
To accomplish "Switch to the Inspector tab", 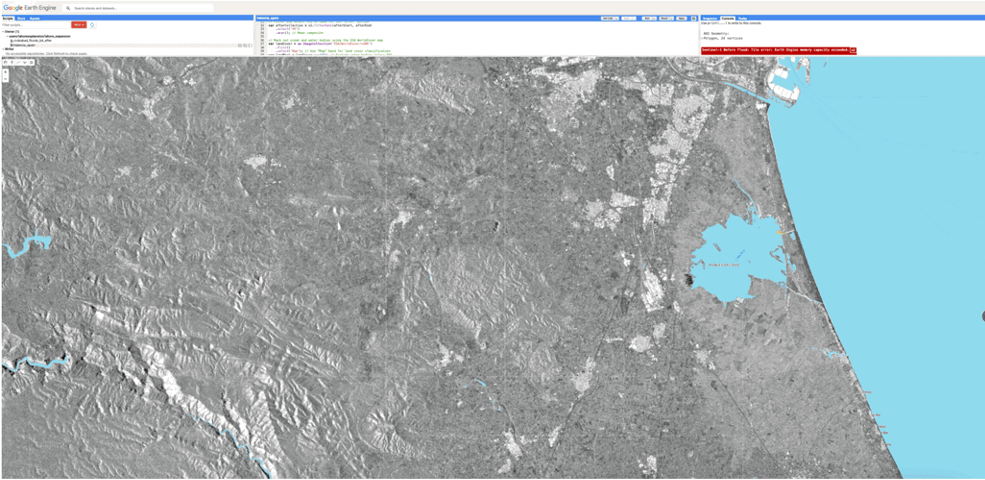I will coord(709,18).
